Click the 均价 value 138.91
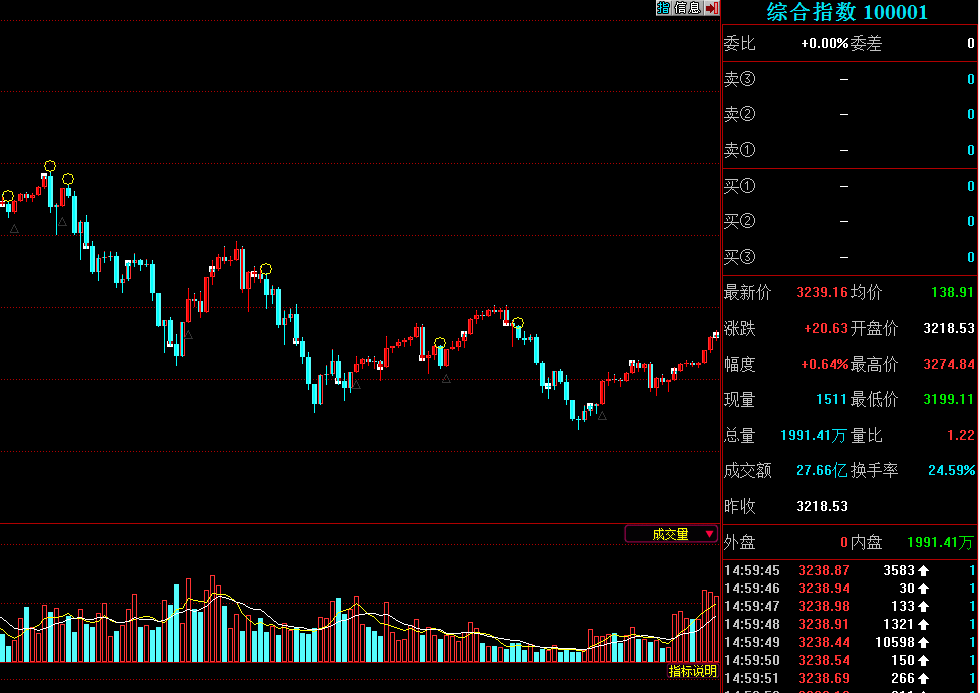This screenshot has width=980, height=693. [x=952, y=292]
